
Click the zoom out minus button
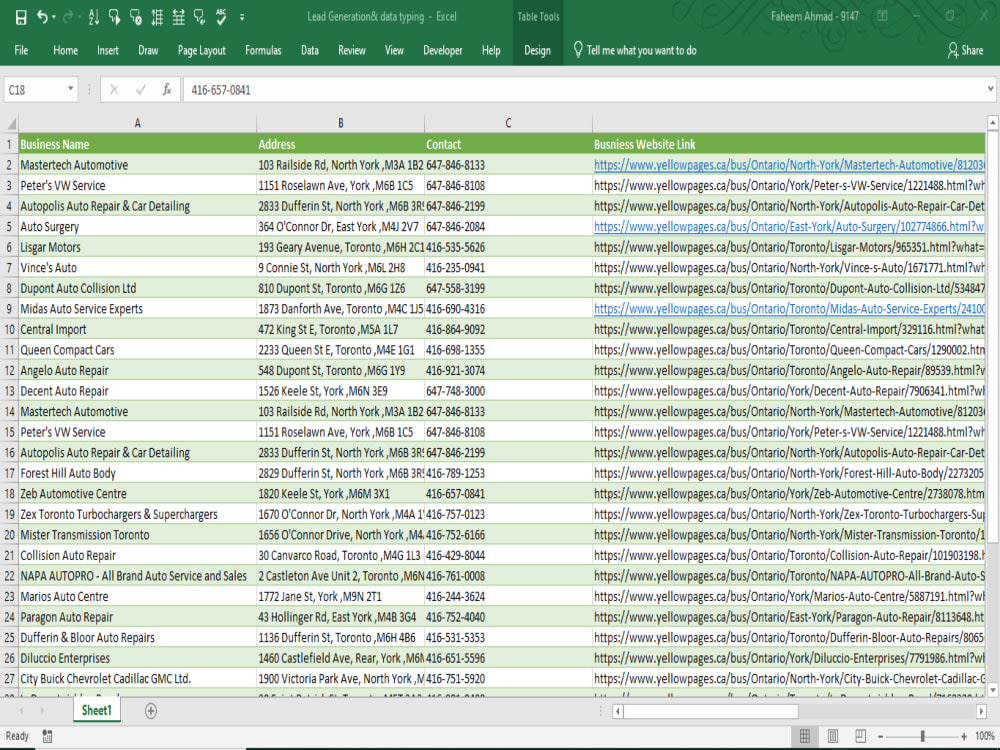click(881, 737)
